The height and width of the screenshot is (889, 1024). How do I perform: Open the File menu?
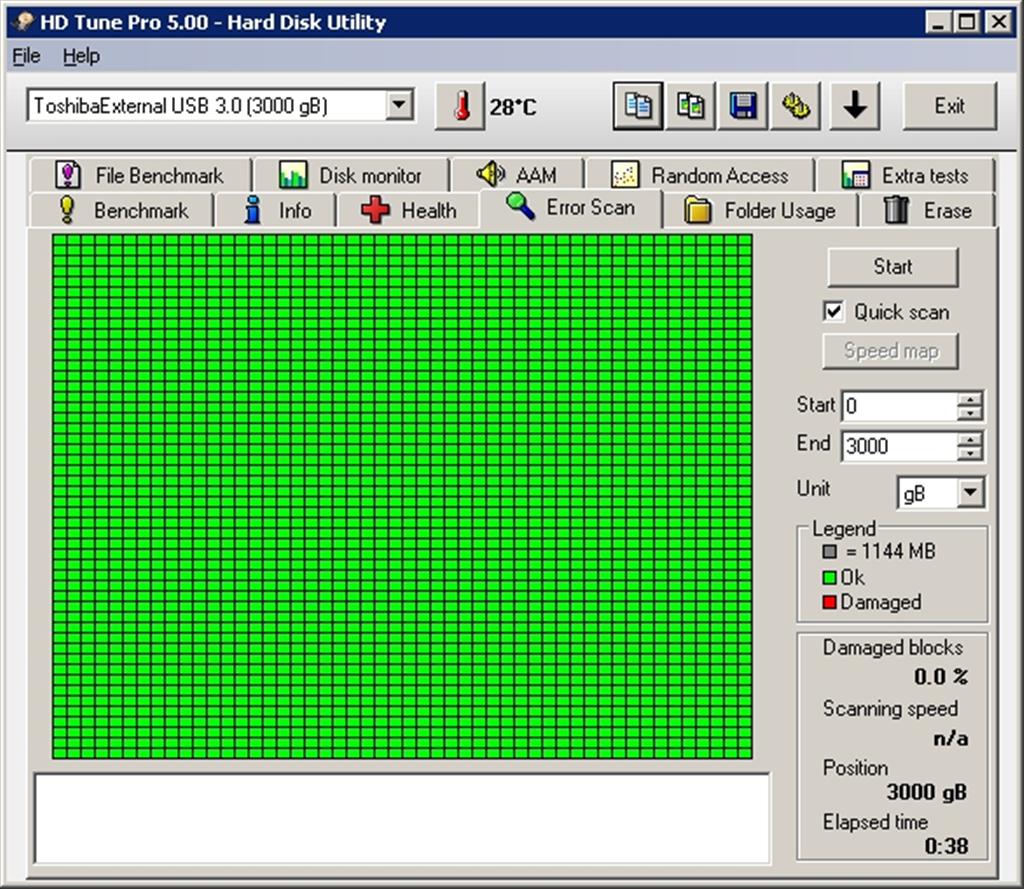coord(27,56)
